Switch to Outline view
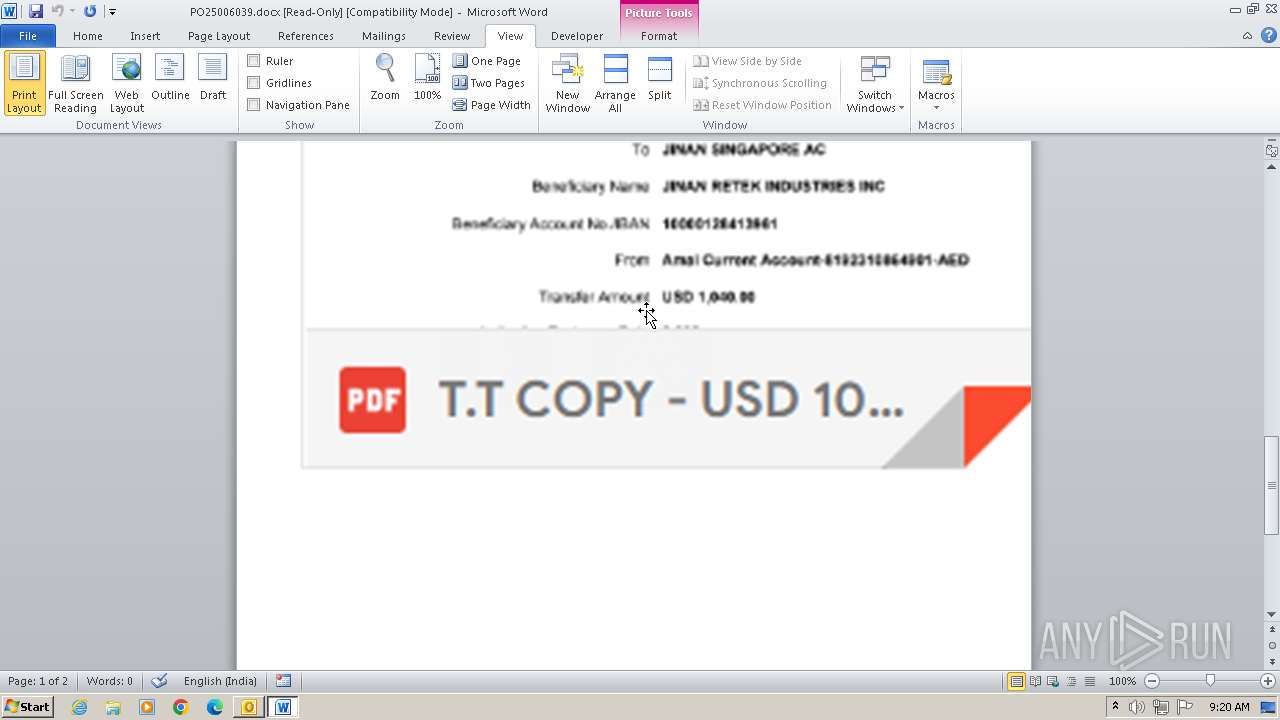This screenshot has width=1280, height=720. pos(170,78)
